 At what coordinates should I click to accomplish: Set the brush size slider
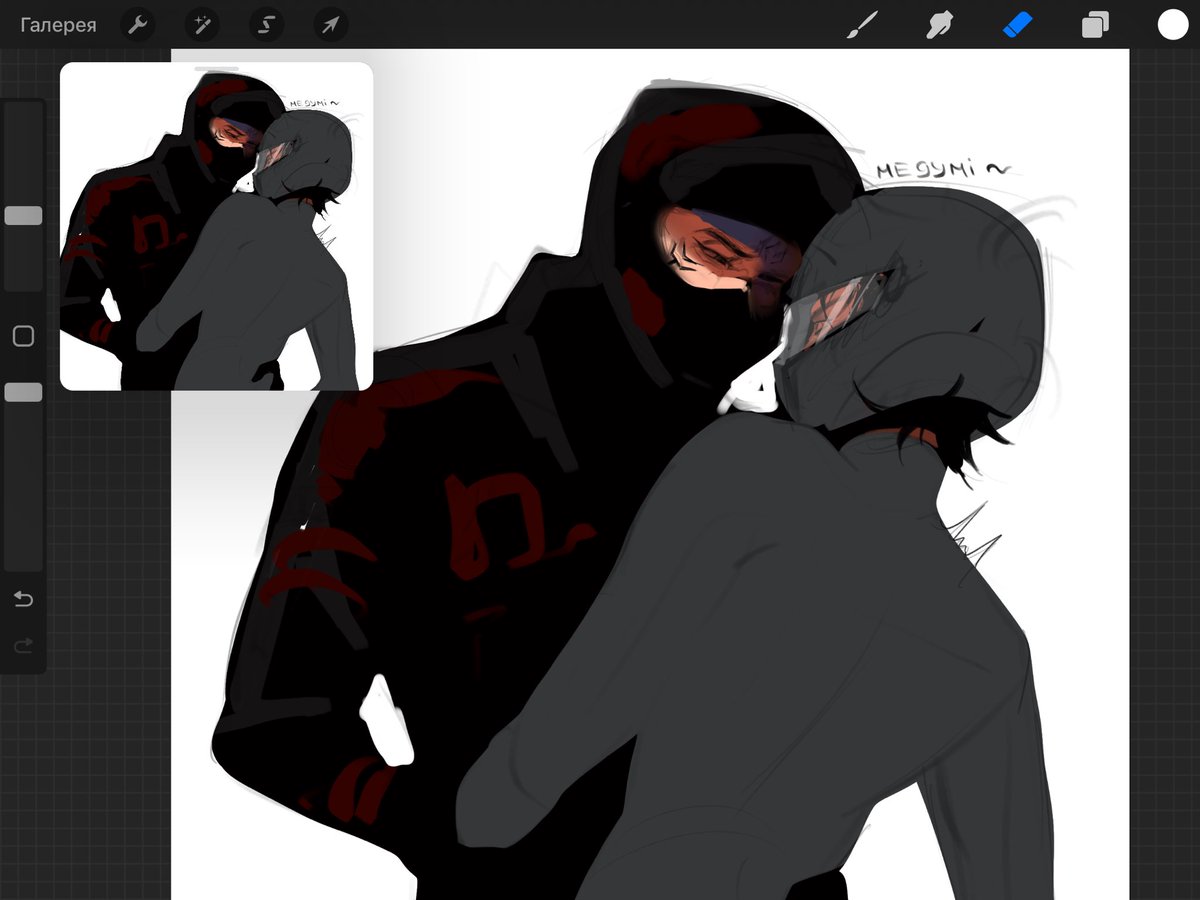(23, 216)
